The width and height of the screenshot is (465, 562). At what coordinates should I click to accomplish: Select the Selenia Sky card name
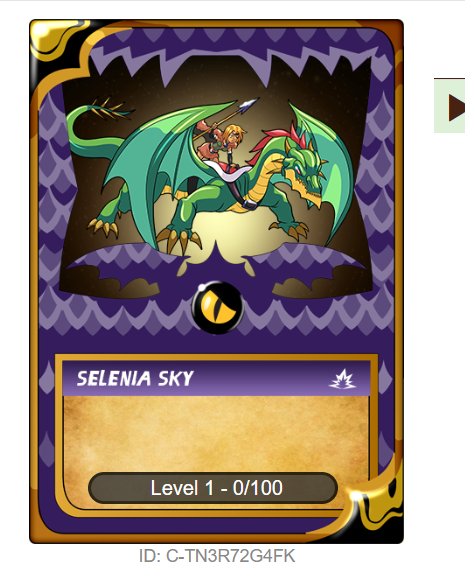[x=135, y=378]
